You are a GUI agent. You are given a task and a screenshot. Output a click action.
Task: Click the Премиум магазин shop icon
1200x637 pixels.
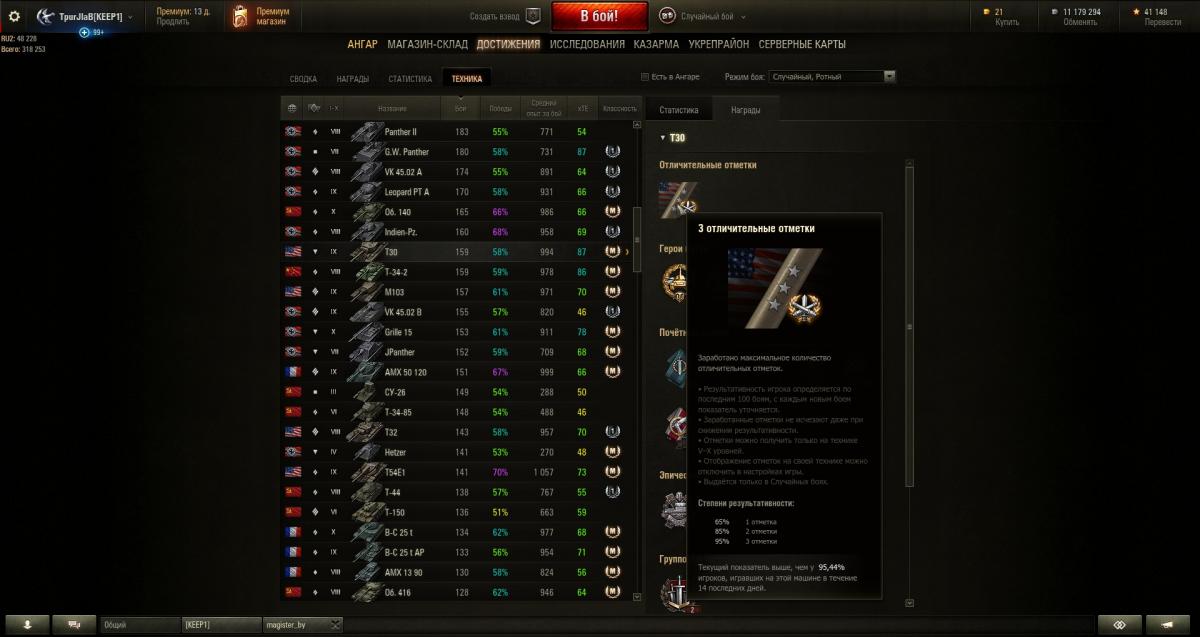pos(239,16)
